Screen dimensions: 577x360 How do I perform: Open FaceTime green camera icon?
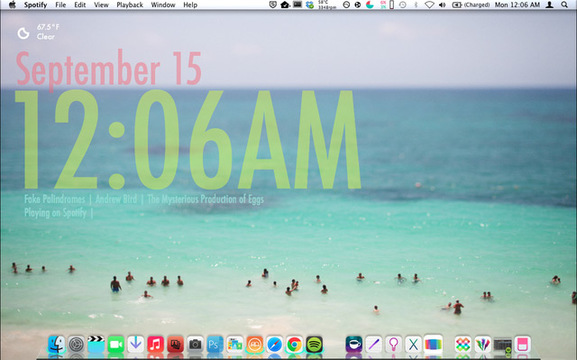coord(116,345)
